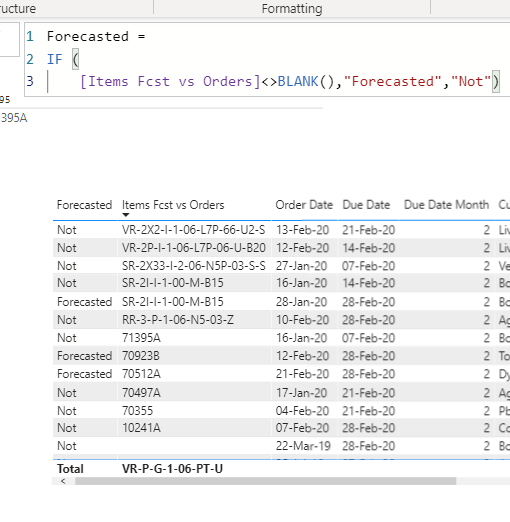Select cell VR-2X2-I-1-06-L7P-66-U2-S
Image resolution: width=510 pixels, height=522 pixels.
point(193,230)
